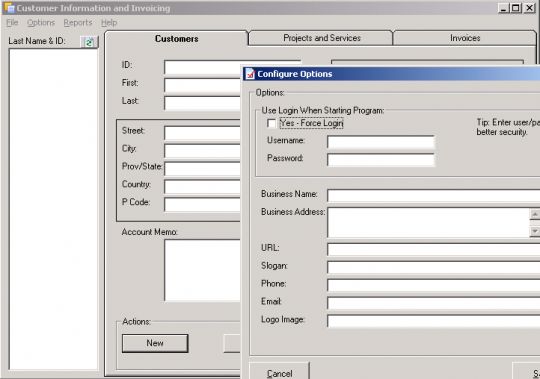Click the Configure Options dialog title icon
540x379 pixels.
click(x=250, y=74)
